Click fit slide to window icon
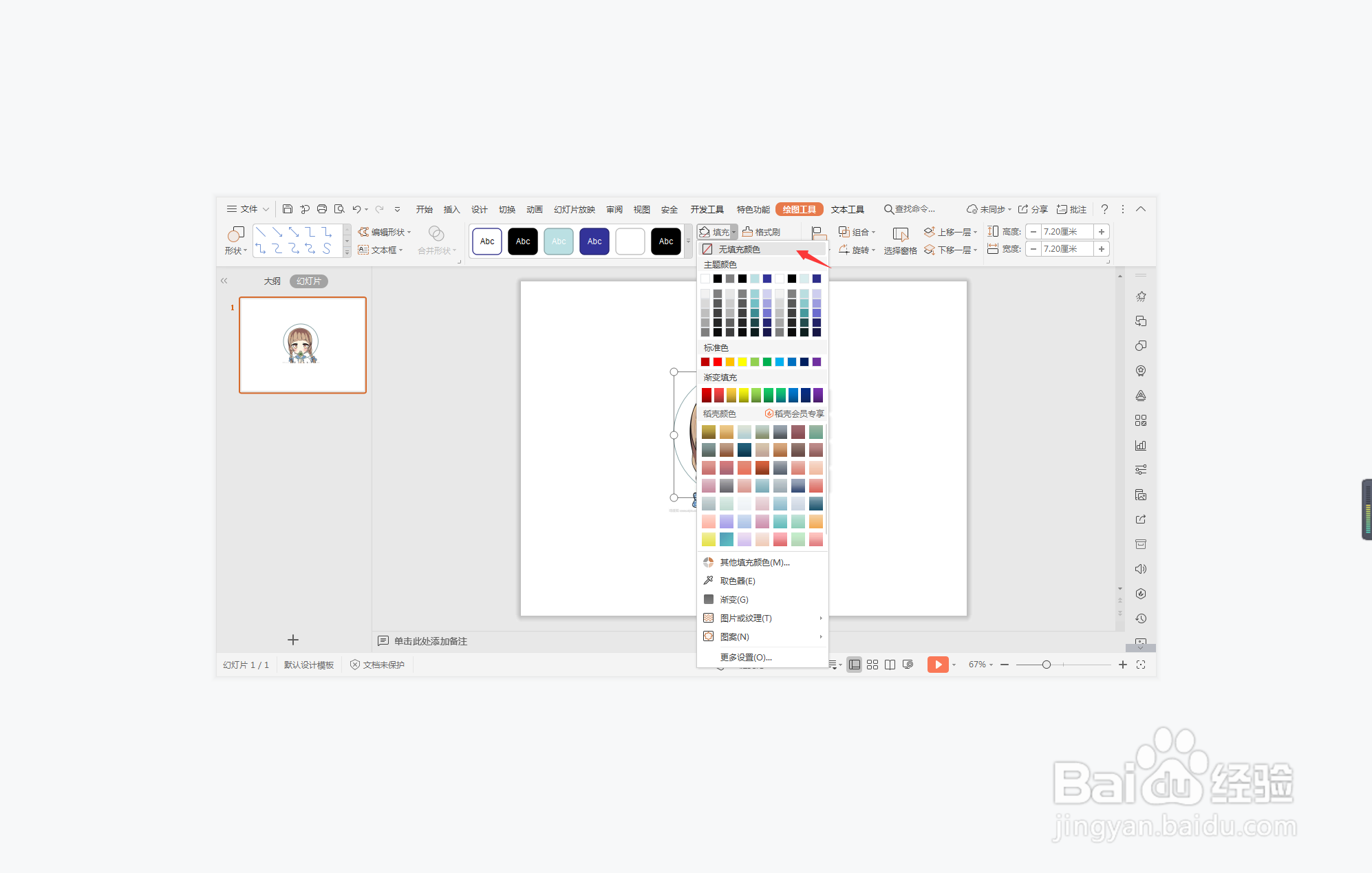1372x873 pixels. [x=1141, y=665]
